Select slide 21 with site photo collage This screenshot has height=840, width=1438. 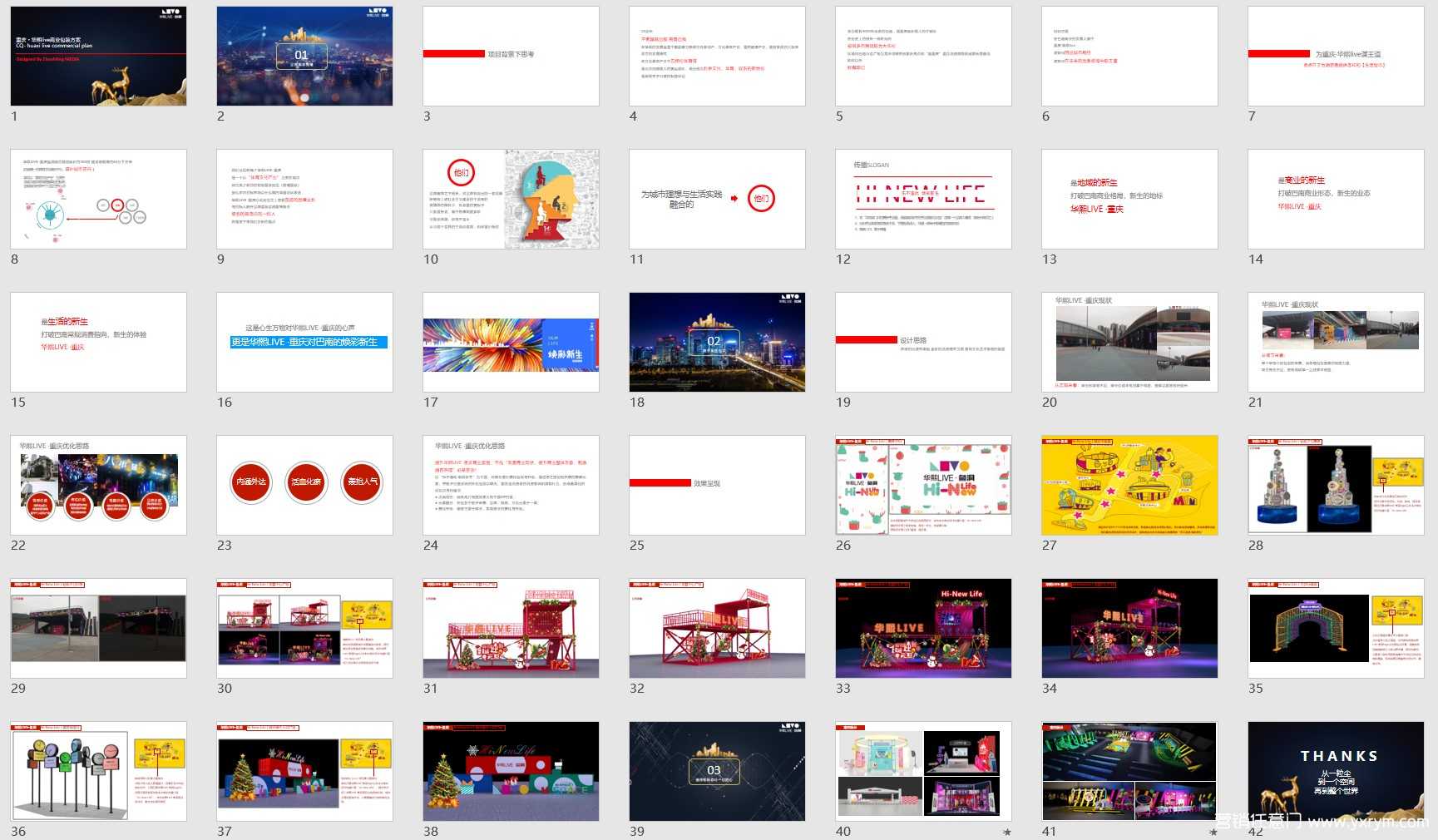tap(1336, 342)
